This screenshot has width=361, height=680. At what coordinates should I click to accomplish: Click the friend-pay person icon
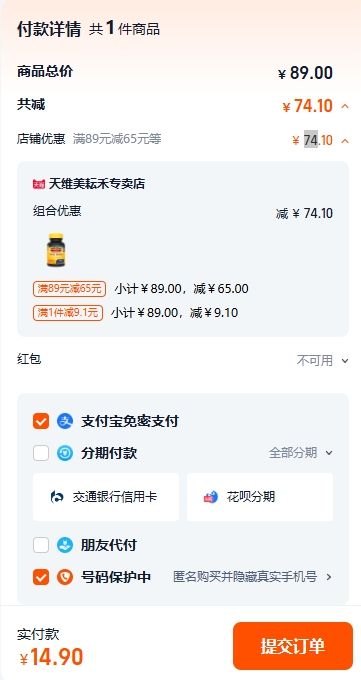tap(65, 545)
